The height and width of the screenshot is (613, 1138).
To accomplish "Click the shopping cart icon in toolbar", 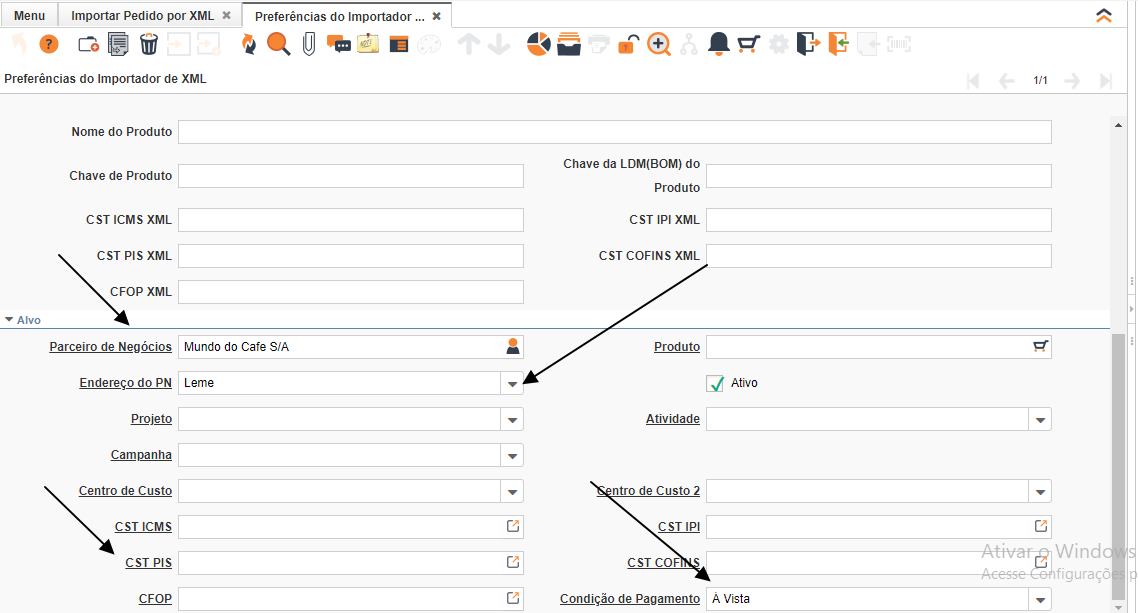I will pyautogui.click(x=748, y=44).
